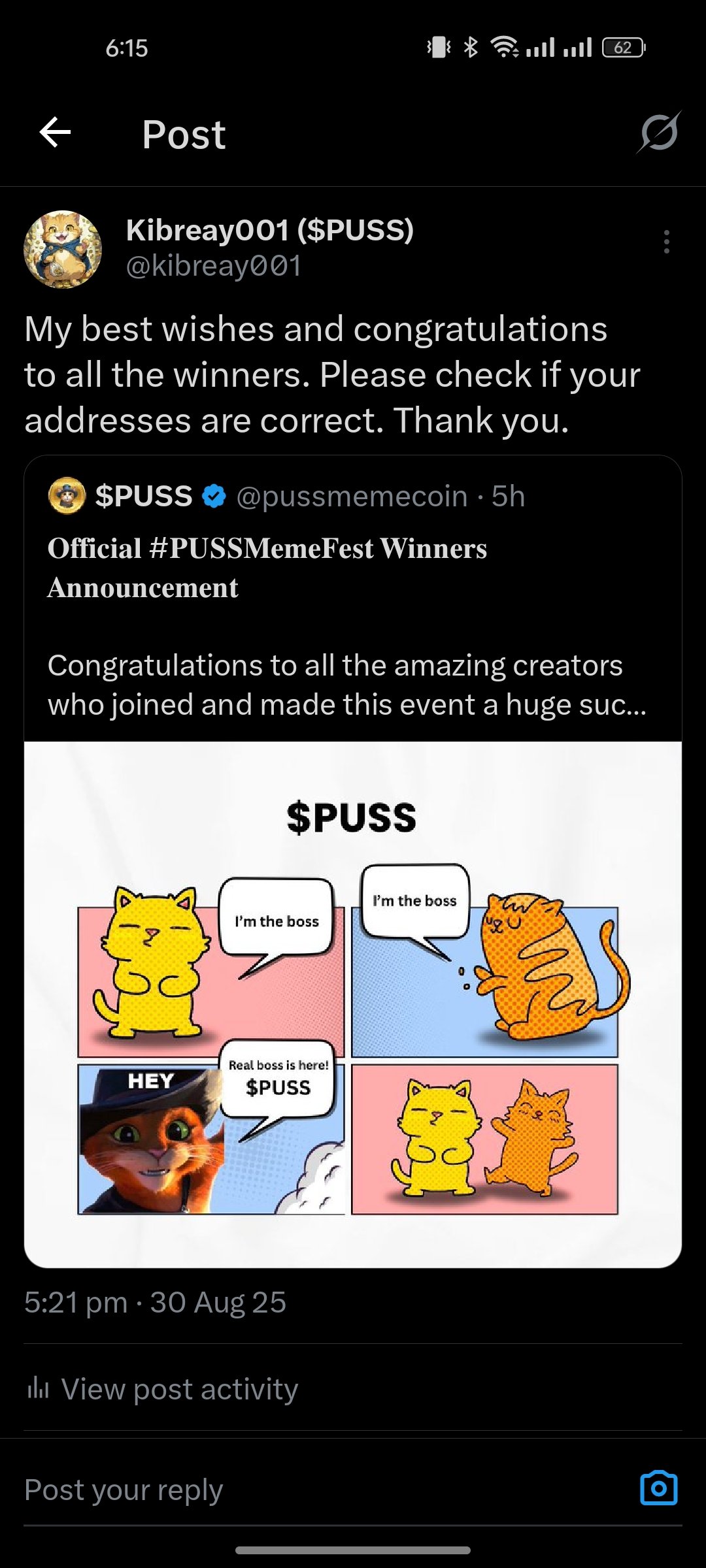Open the @pussmemecoin handle
This screenshot has height=1568, width=706.
coord(352,497)
